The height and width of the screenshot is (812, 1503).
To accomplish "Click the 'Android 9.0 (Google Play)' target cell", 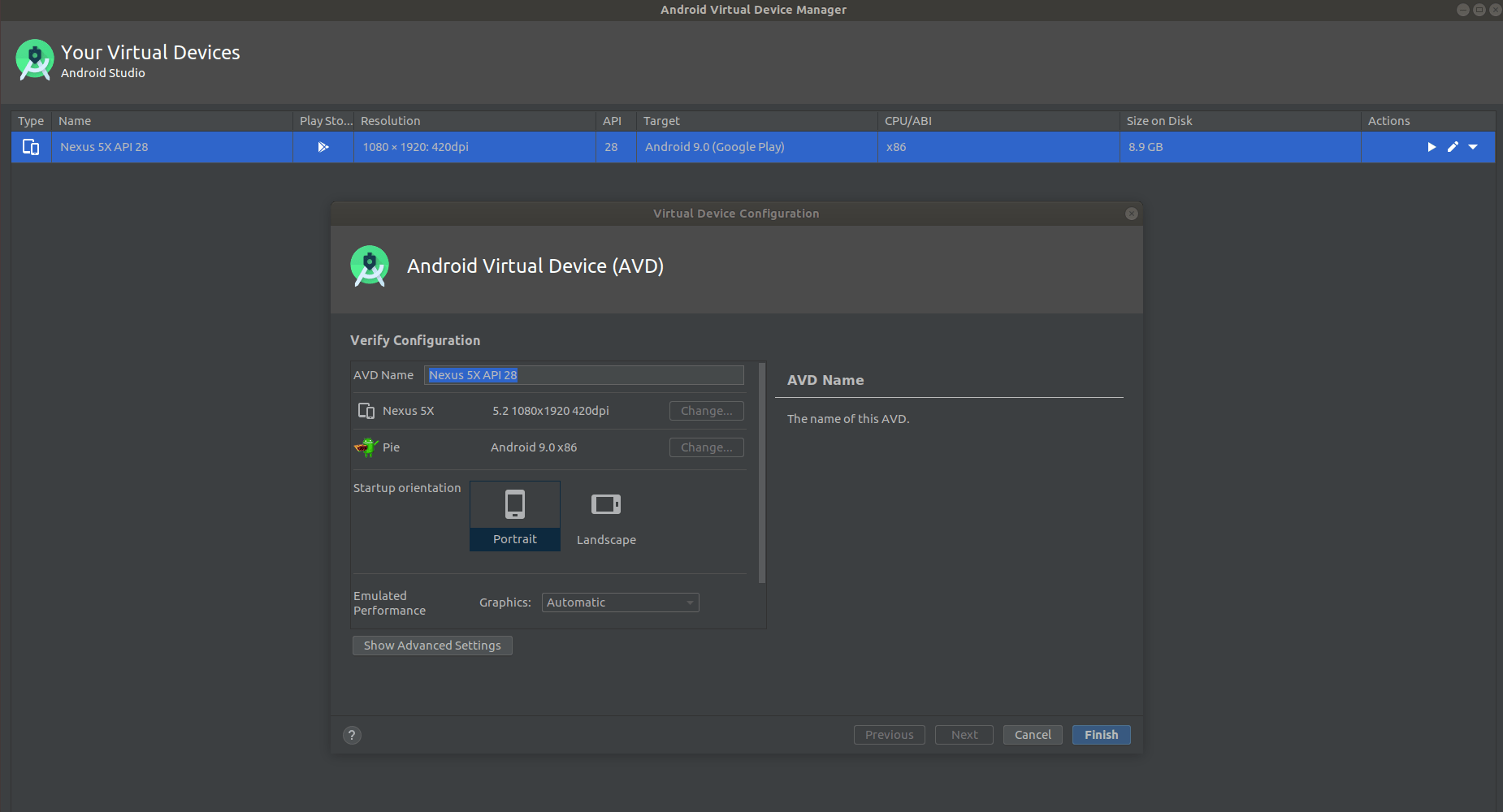I will click(x=757, y=147).
